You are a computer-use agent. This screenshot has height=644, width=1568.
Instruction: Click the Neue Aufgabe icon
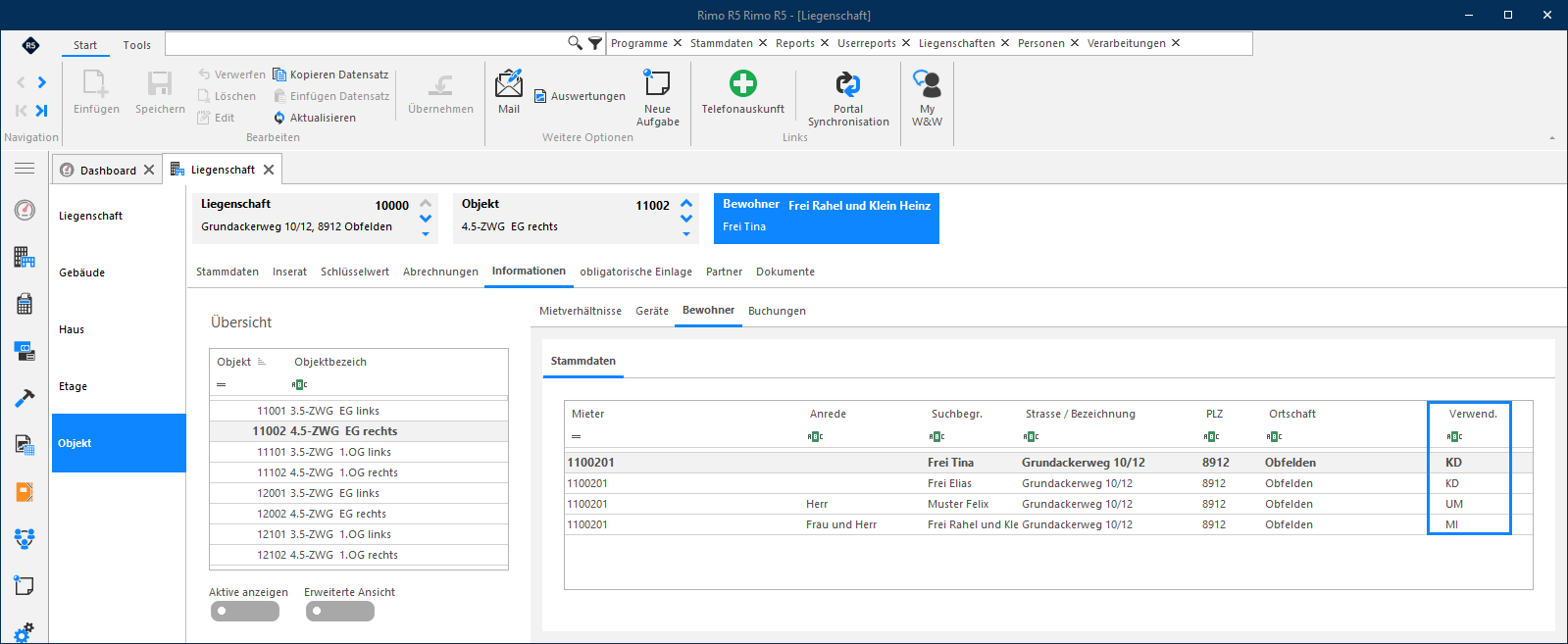tap(657, 82)
